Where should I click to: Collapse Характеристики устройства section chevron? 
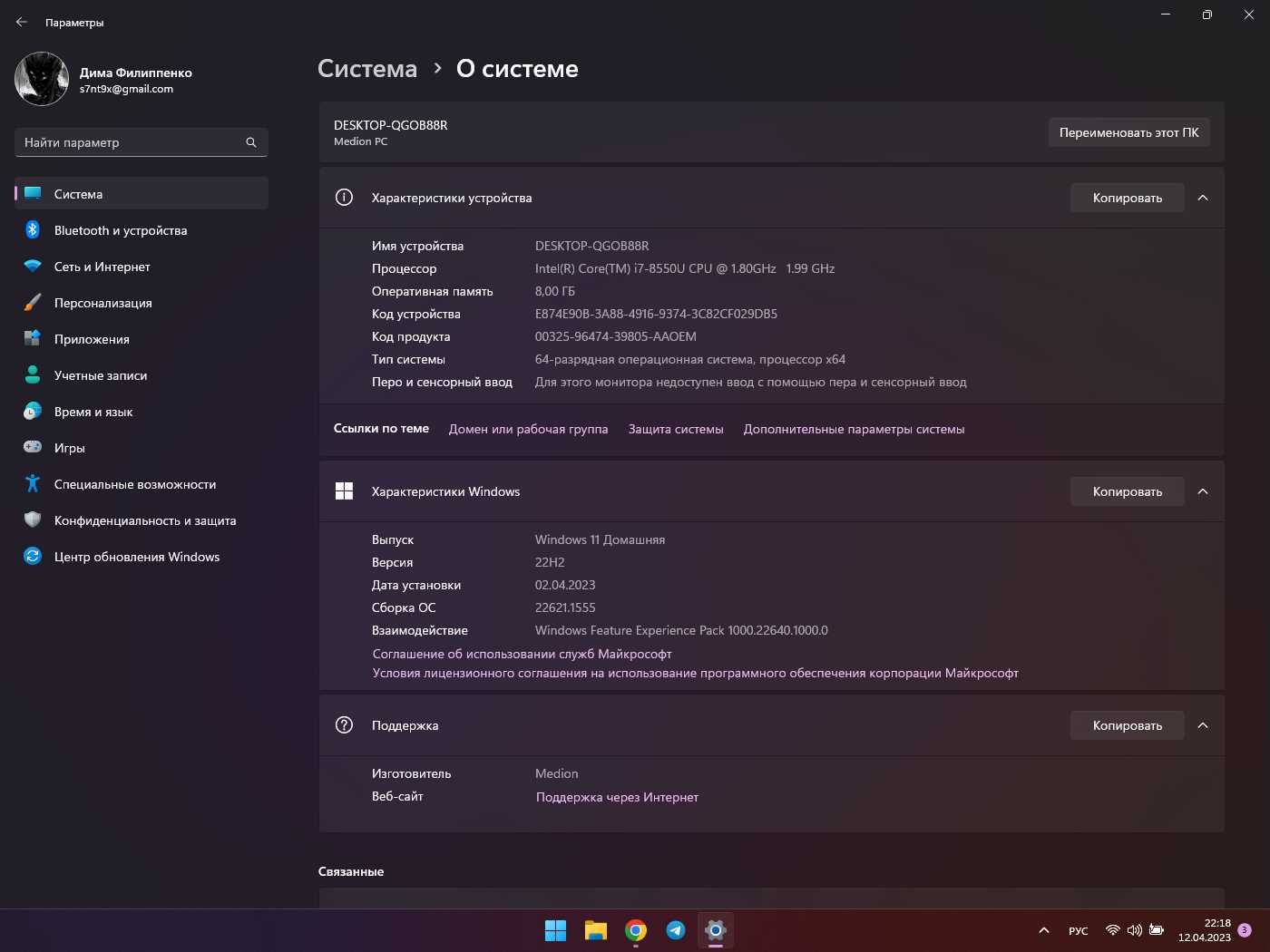click(x=1203, y=198)
